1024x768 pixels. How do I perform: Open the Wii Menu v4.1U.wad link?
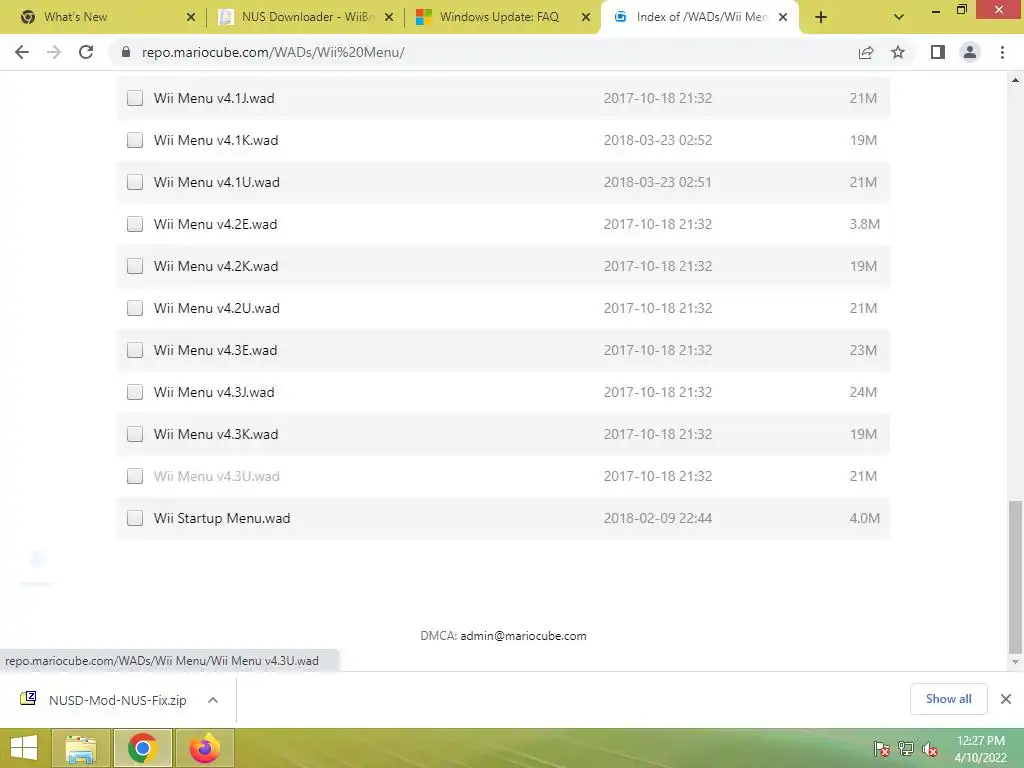[217, 182]
